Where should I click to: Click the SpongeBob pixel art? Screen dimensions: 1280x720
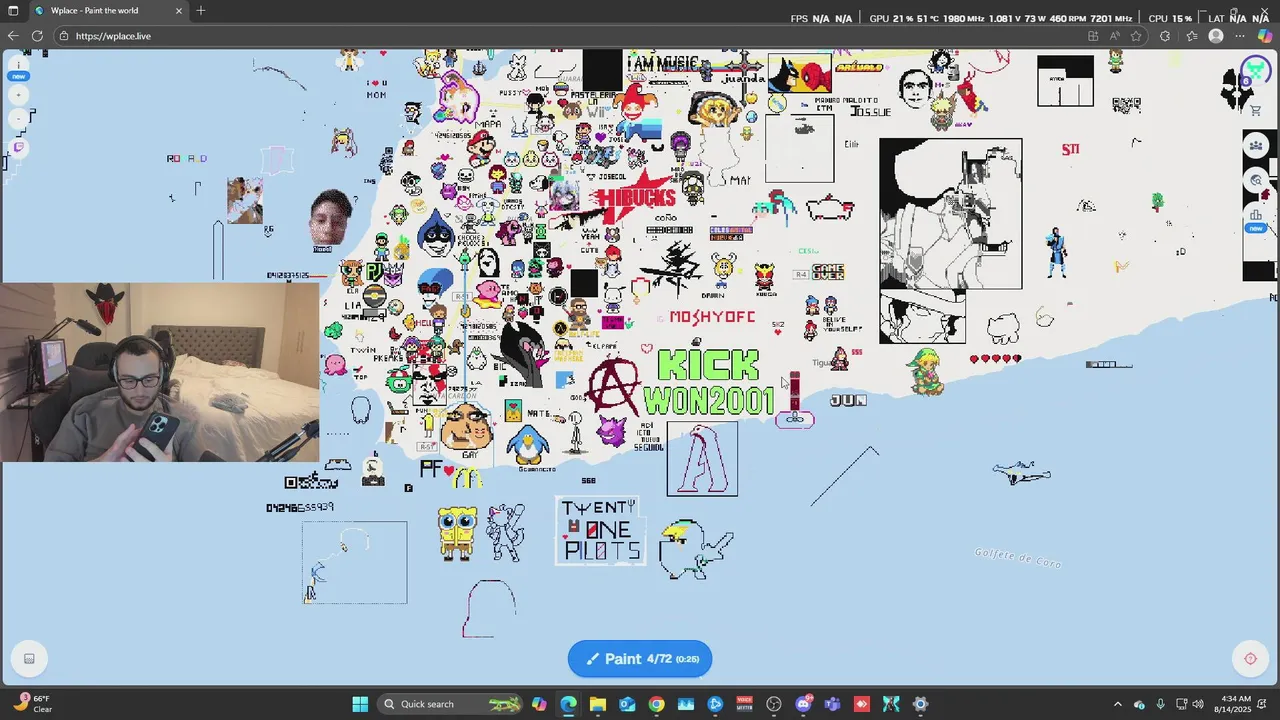(456, 532)
